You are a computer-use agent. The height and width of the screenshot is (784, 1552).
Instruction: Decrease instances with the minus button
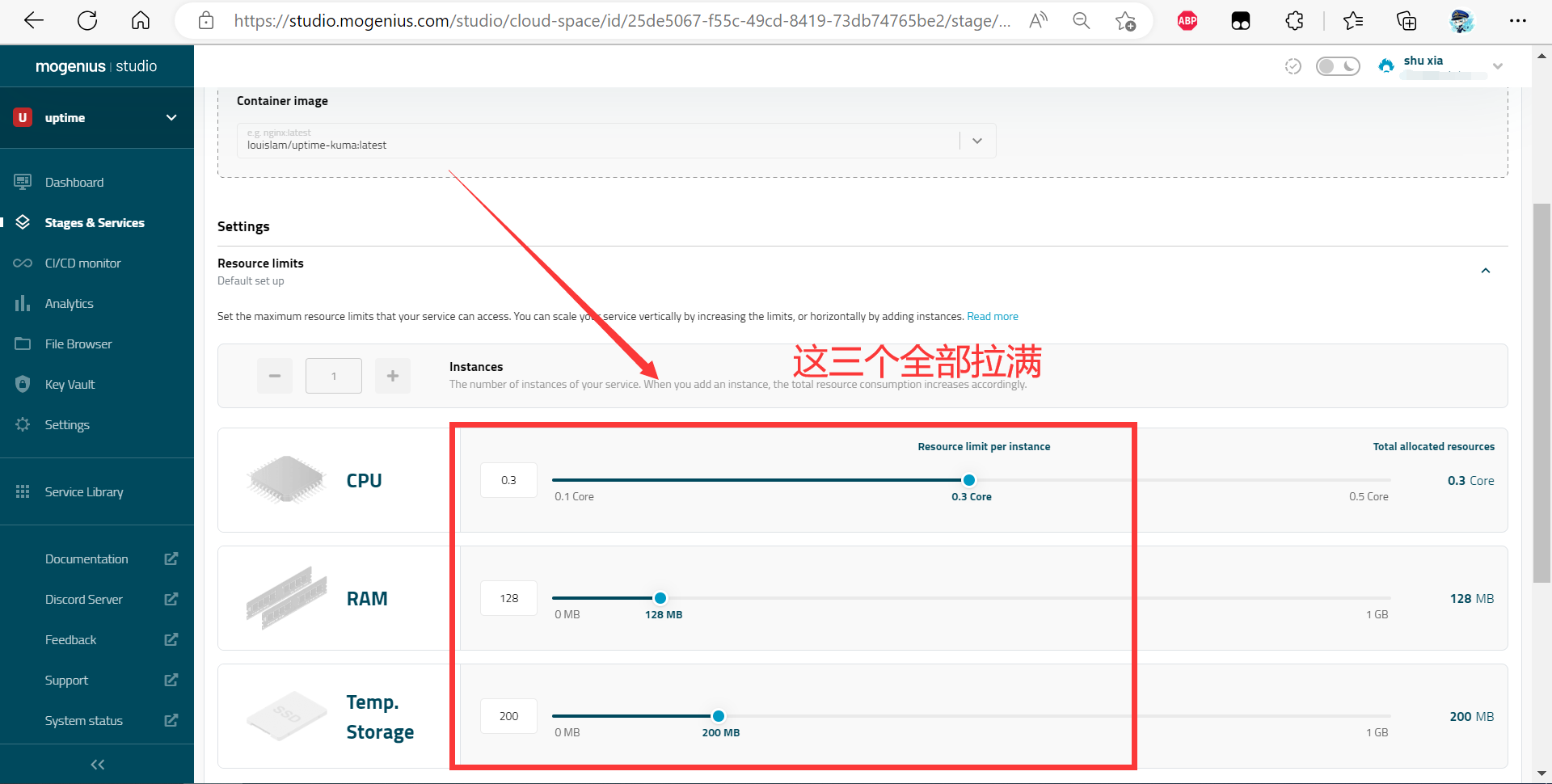pos(275,376)
